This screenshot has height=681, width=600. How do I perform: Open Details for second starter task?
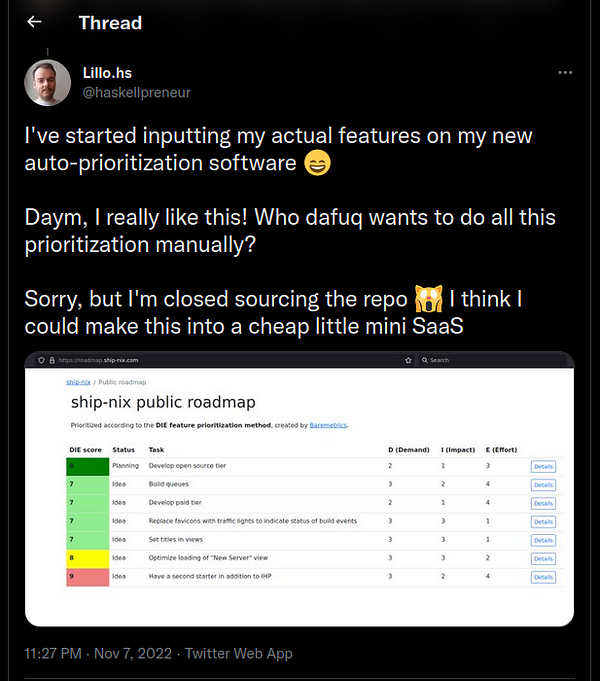pyautogui.click(x=543, y=577)
